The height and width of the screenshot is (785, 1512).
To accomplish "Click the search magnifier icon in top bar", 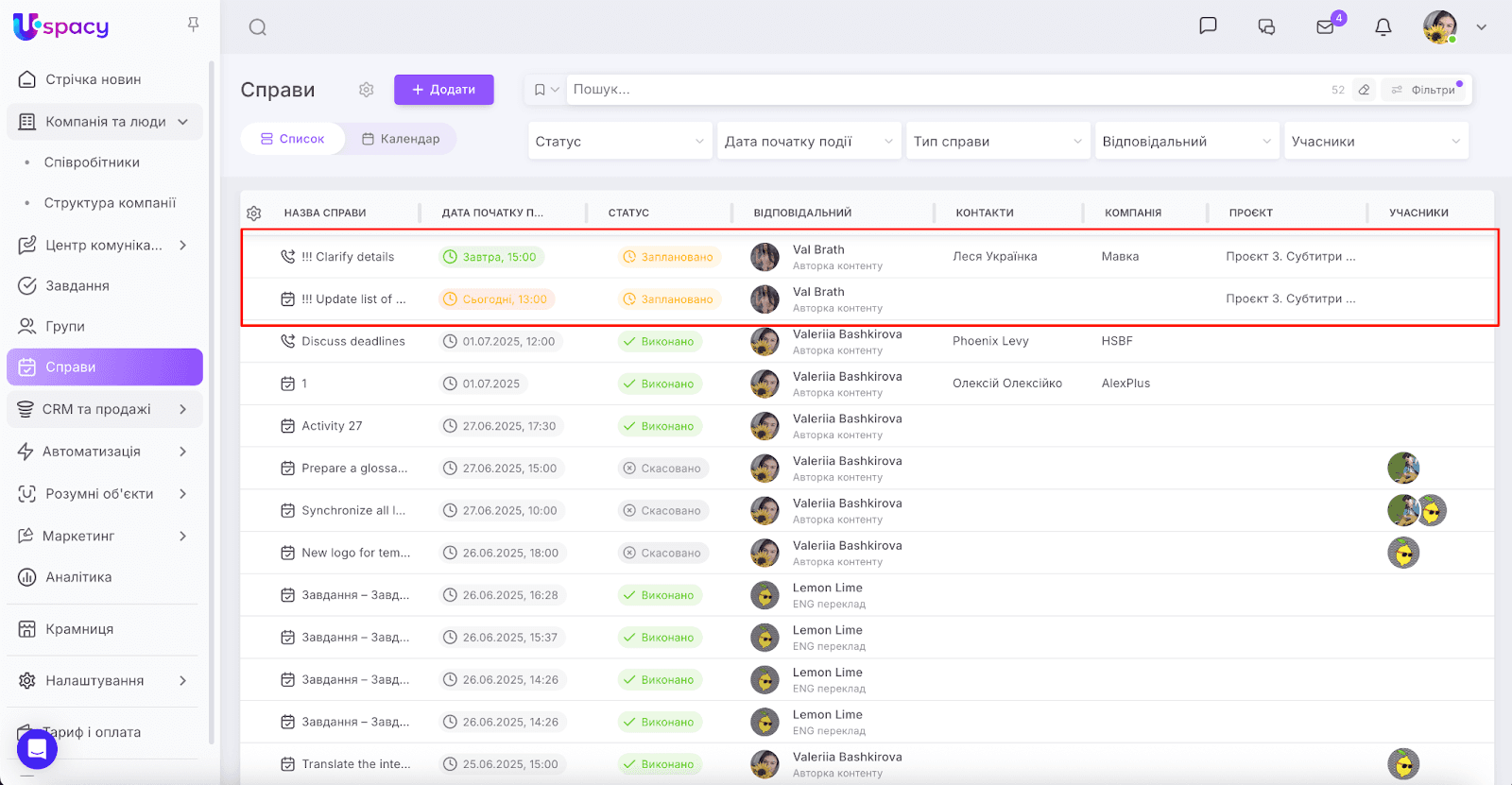I will click(x=257, y=27).
